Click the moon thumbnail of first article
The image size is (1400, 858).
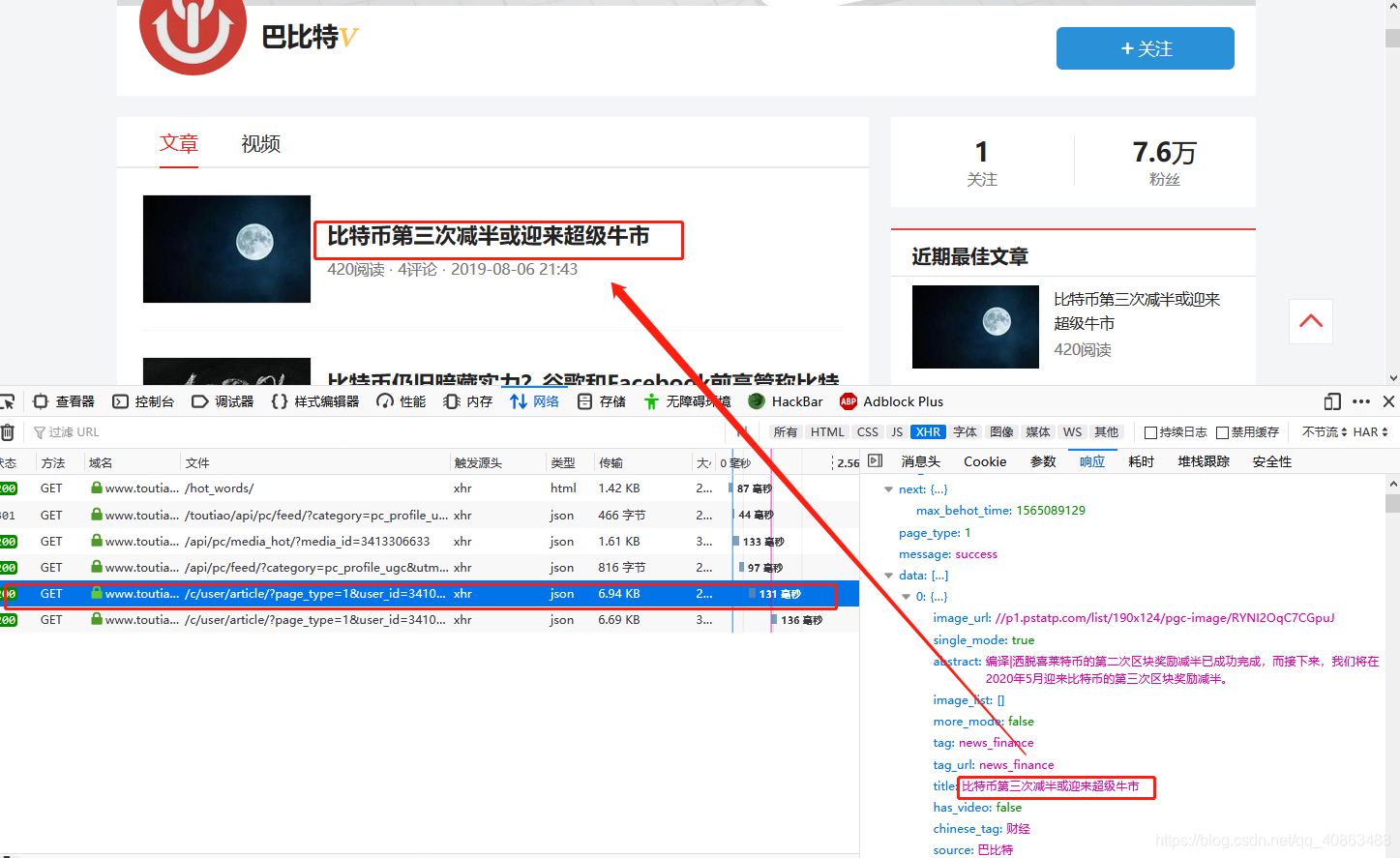pyautogui.click(x=226, y=249)
